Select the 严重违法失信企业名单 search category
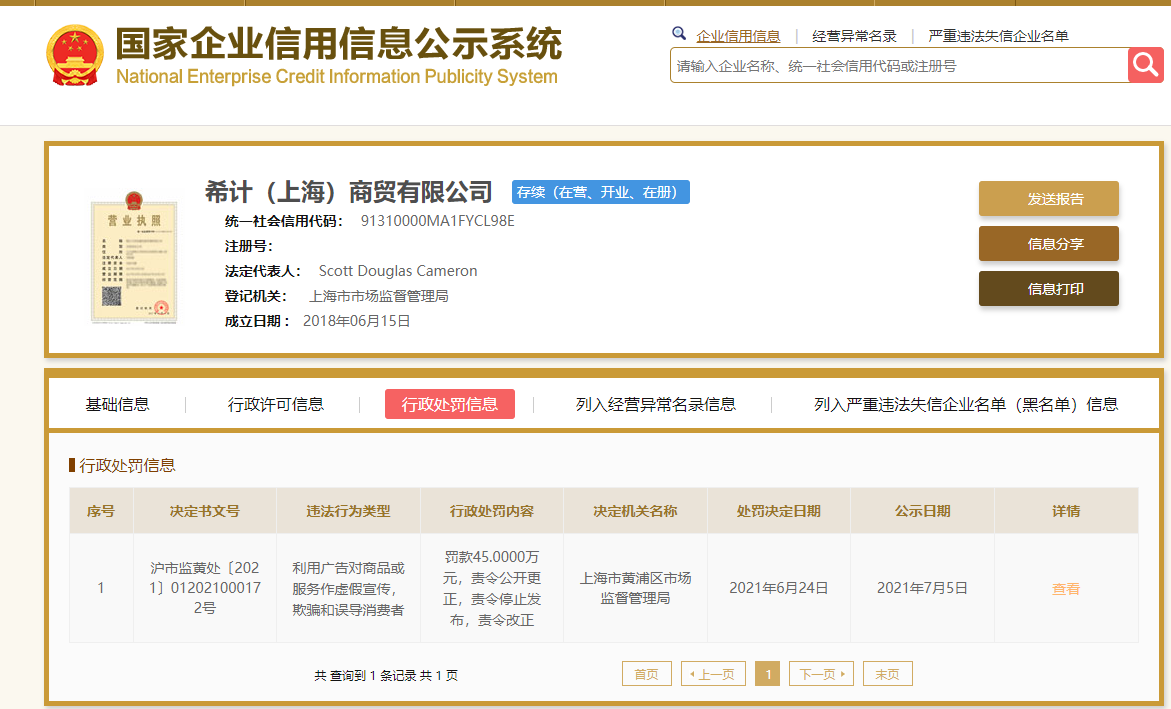This screenshot has height=709, width=1171. point(998,36)
